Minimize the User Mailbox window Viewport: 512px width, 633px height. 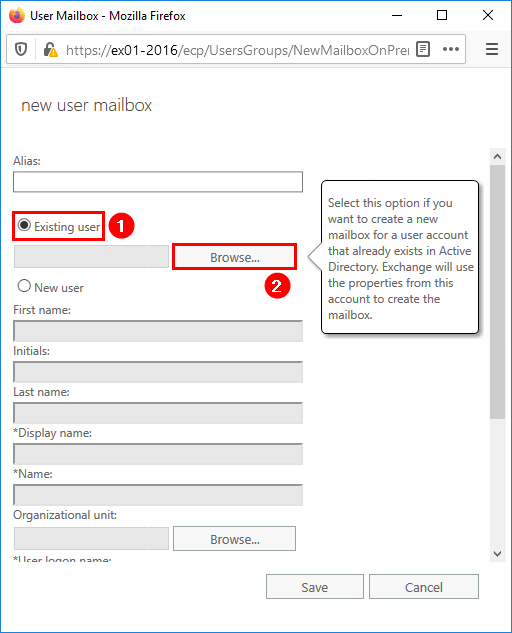point(397,16)
